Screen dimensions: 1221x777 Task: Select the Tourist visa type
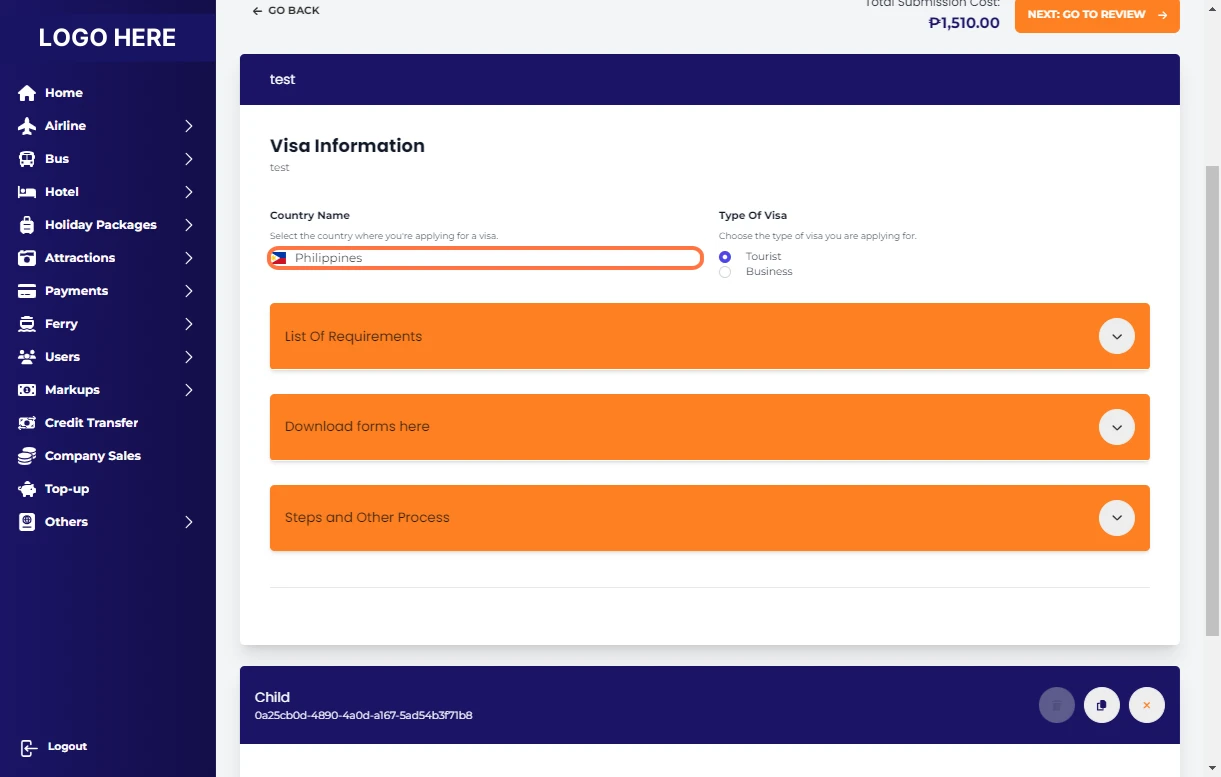(x=725, y=257)
